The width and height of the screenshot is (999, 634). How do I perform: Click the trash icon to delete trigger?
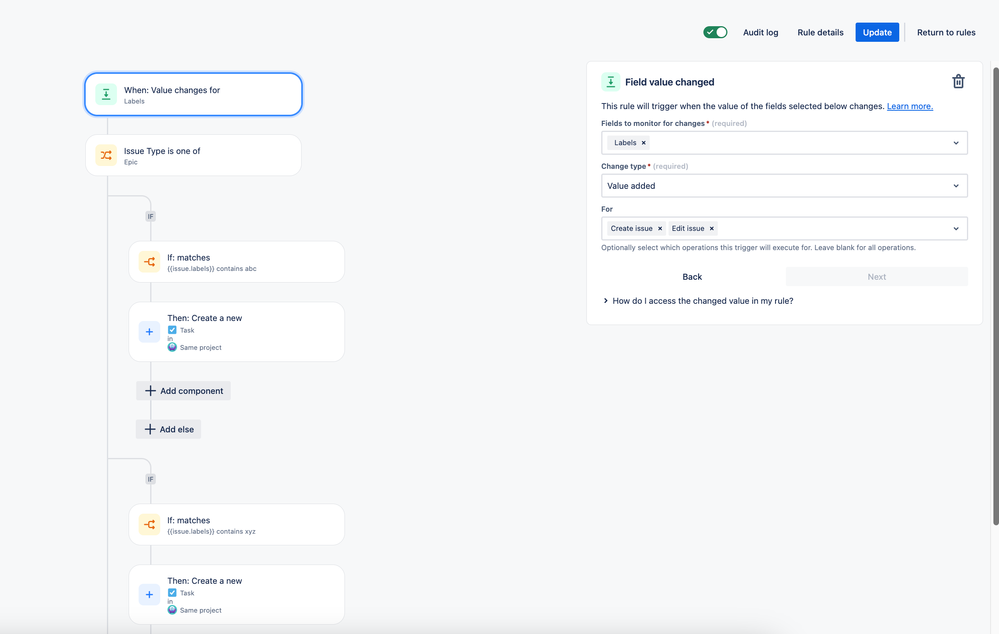click(x=958, y=82)
